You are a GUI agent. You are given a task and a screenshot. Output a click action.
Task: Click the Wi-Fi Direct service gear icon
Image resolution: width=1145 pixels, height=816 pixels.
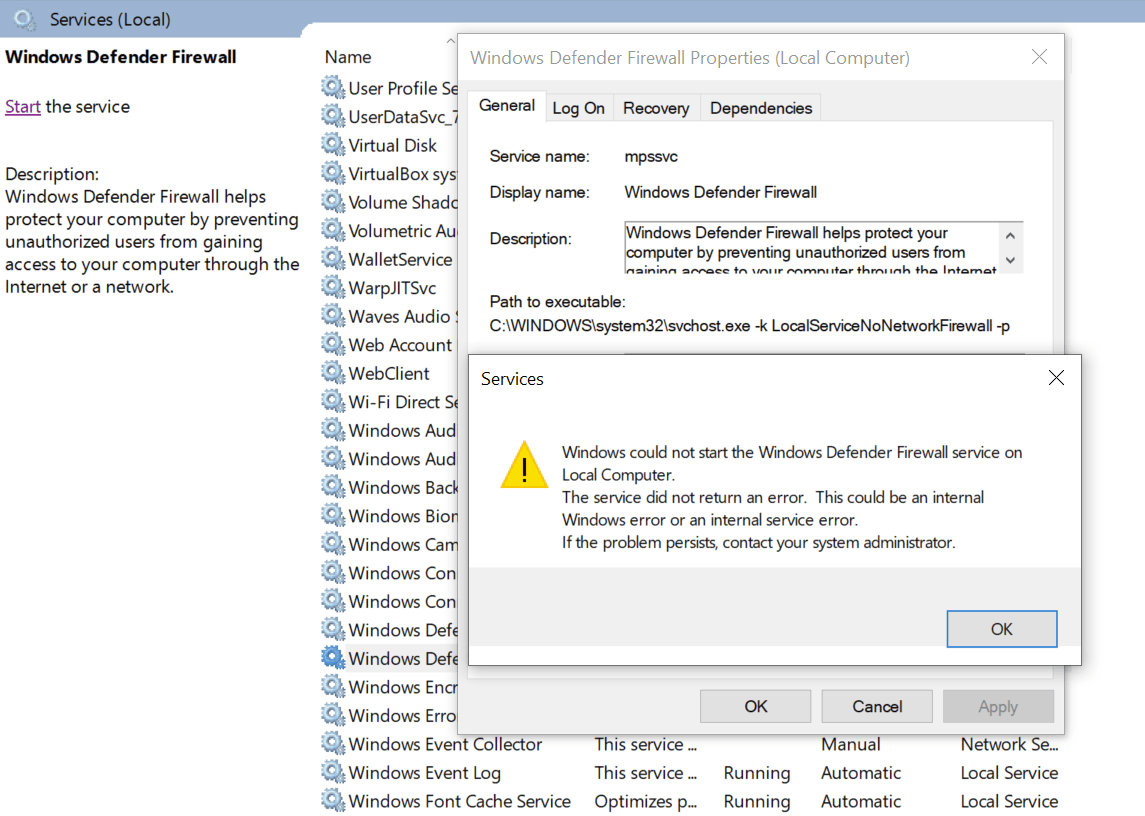(x=333, y=401)
